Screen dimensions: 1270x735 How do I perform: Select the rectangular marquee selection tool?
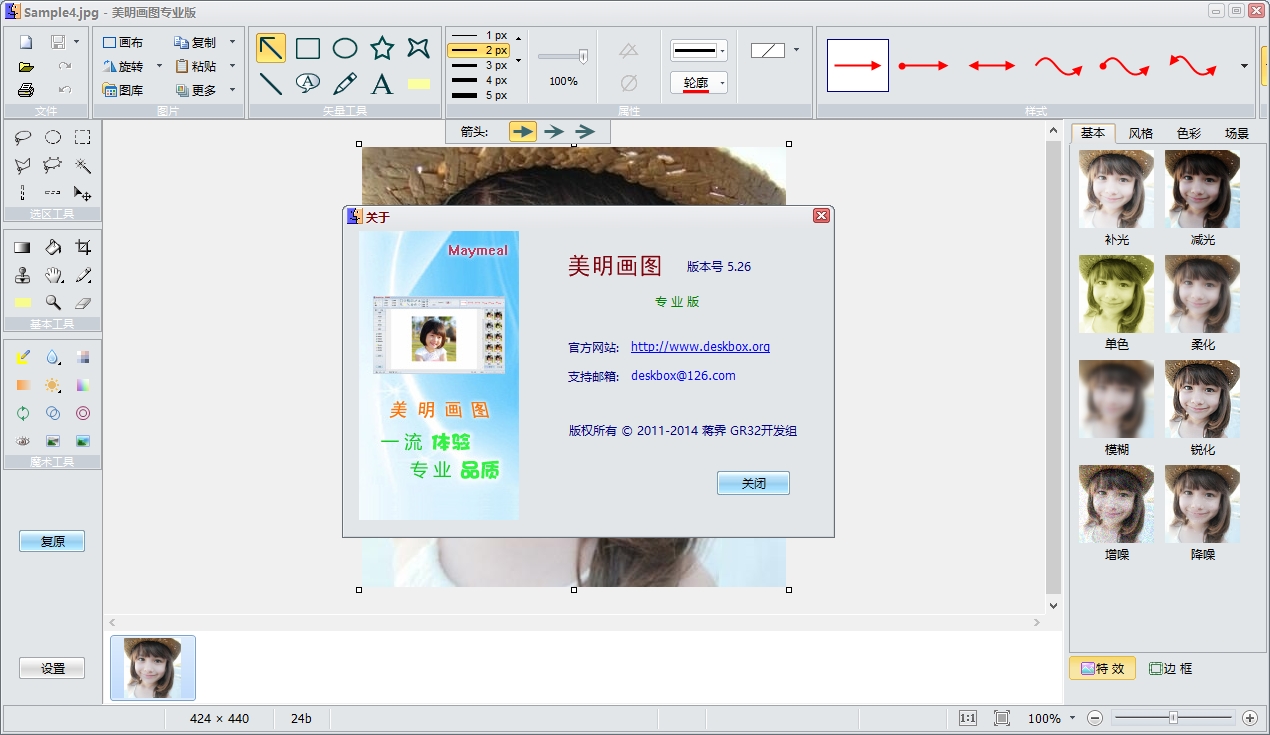pos(83,138)
